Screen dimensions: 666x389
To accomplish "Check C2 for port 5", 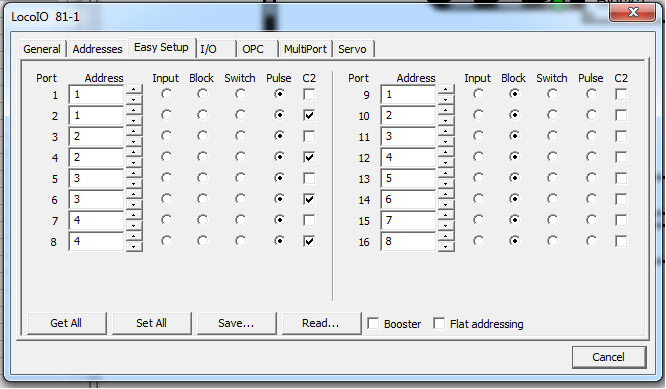I will click(x=309, y=178).
